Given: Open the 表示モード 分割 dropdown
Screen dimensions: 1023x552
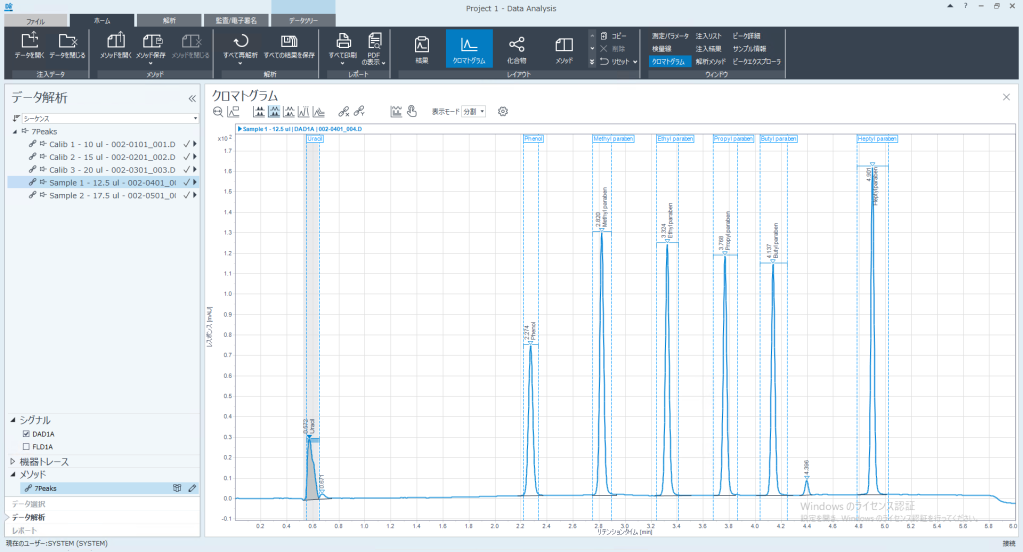Looking at the screenshot, I should [474, 112].
